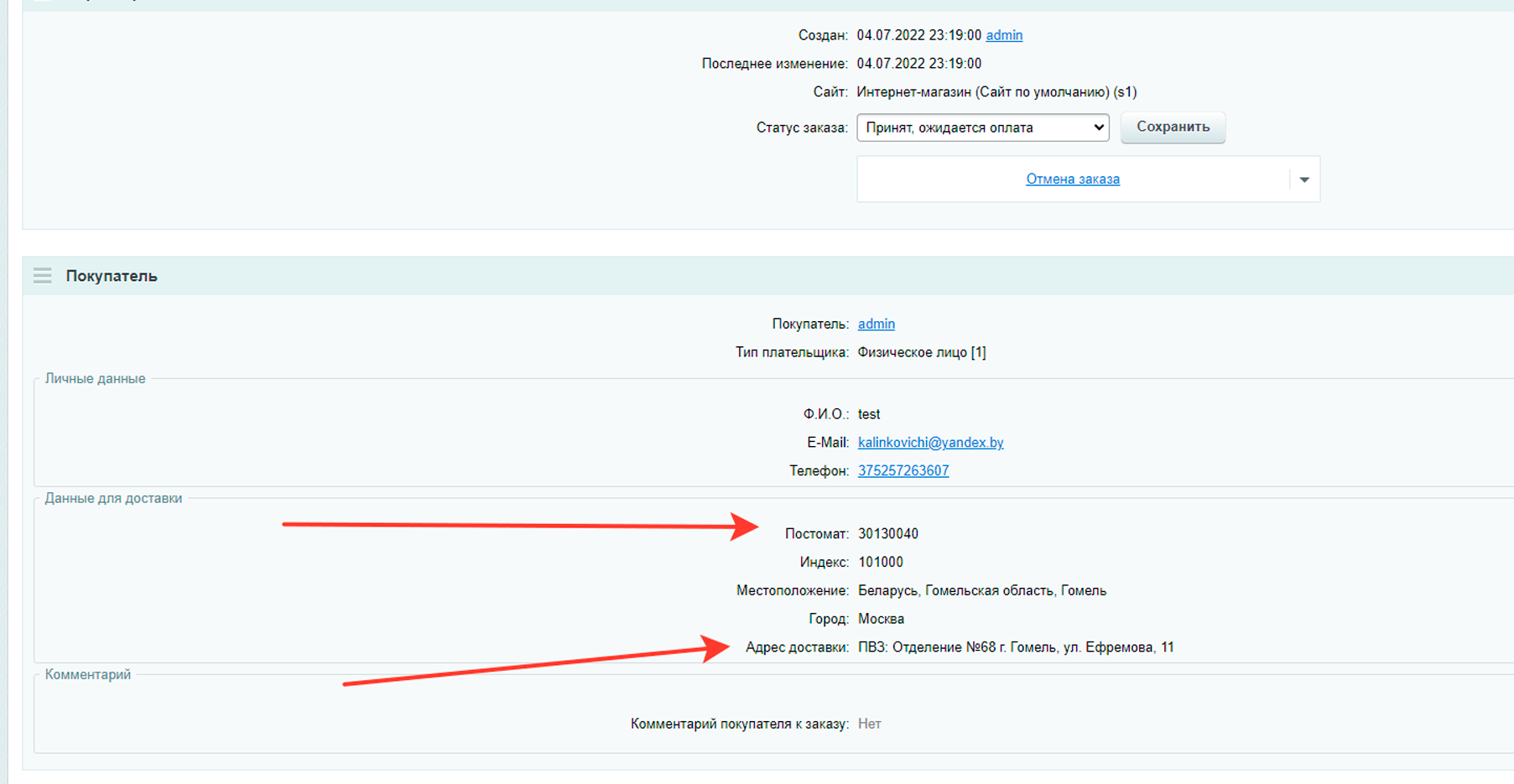The image size is (1514, 784).
Task: Click the Данные для доставки group label
Action: (113, 498)
